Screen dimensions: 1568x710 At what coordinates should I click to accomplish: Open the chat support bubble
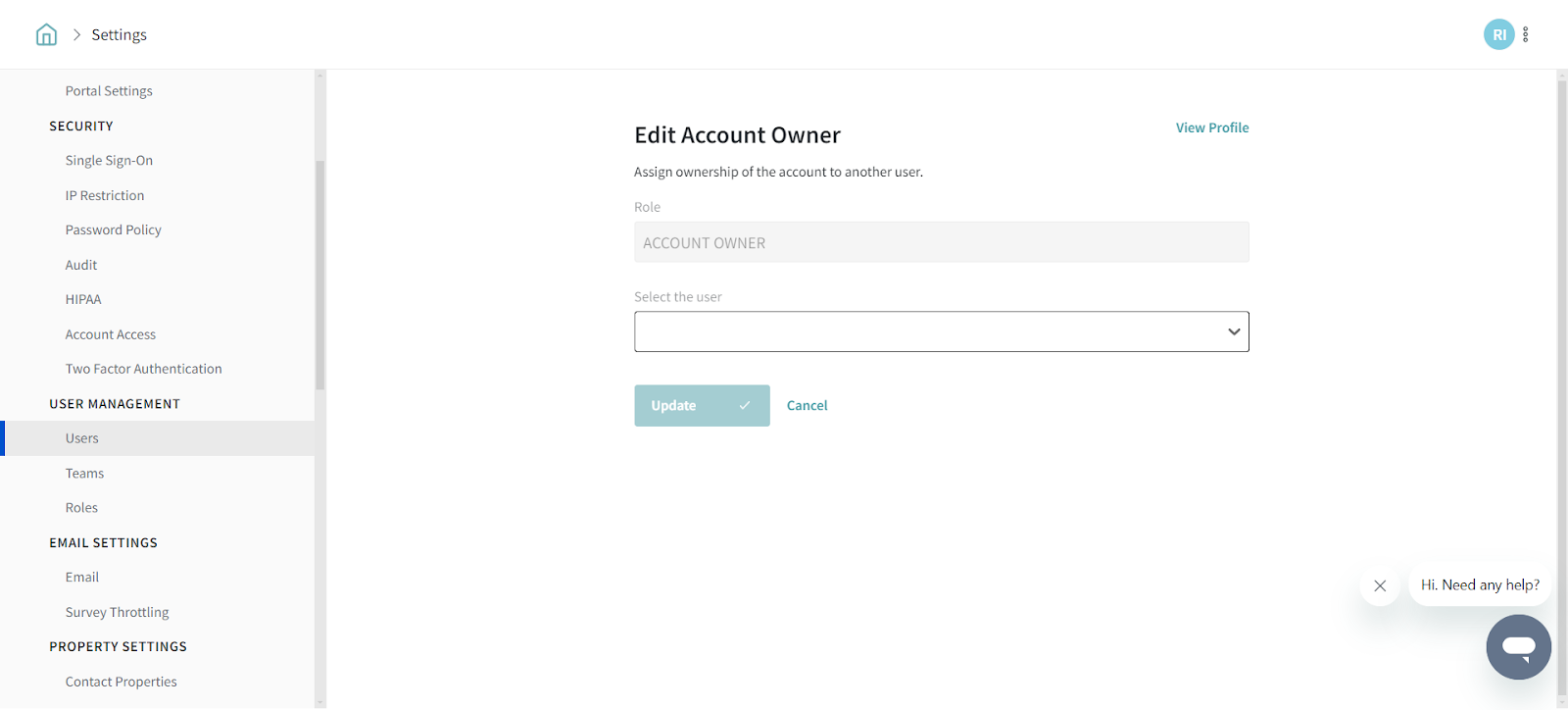[1518, 647]
